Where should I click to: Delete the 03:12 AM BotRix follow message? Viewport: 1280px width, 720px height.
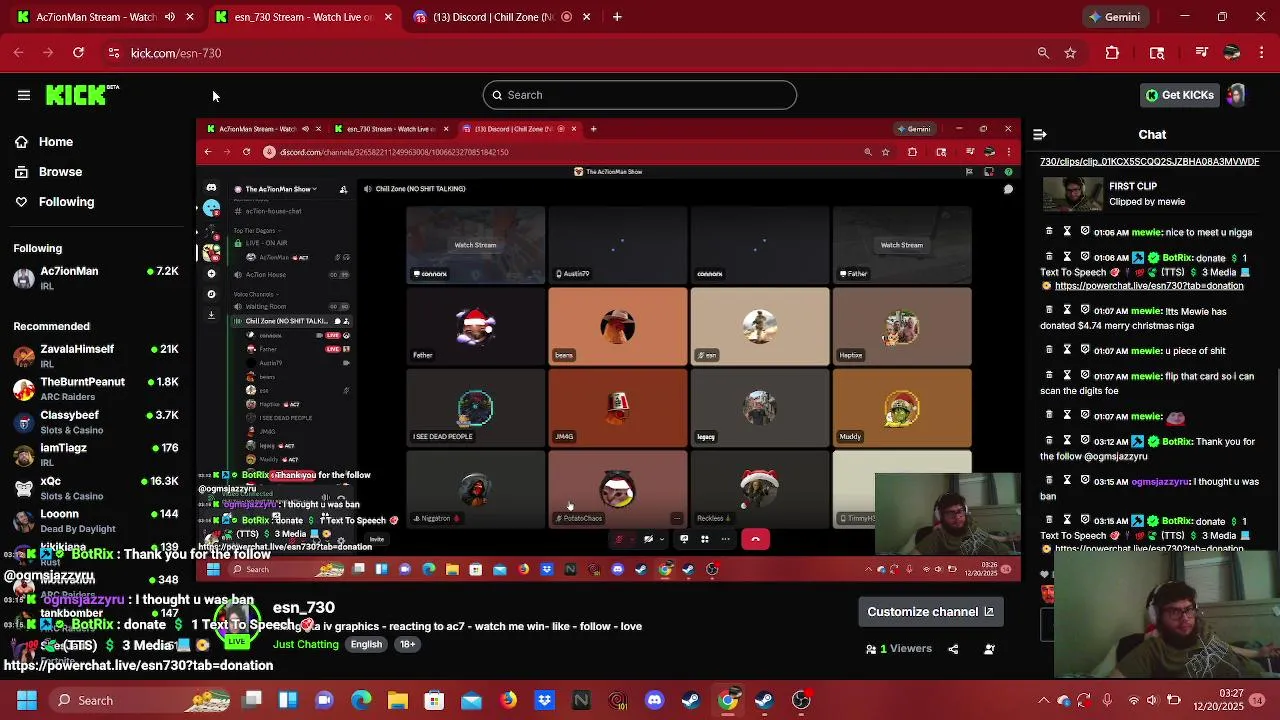(1049, 441)
